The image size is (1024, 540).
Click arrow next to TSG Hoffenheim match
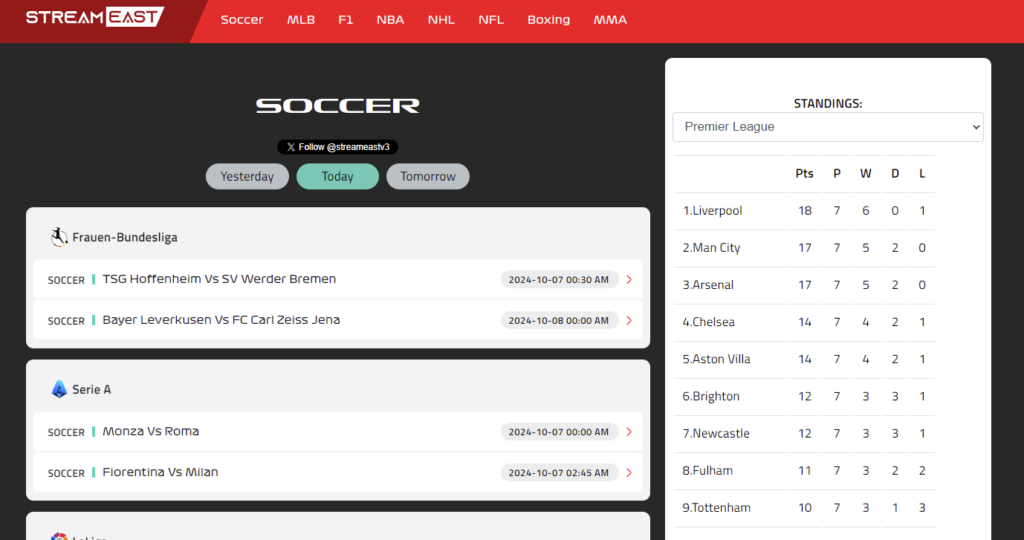coord(629,280)
